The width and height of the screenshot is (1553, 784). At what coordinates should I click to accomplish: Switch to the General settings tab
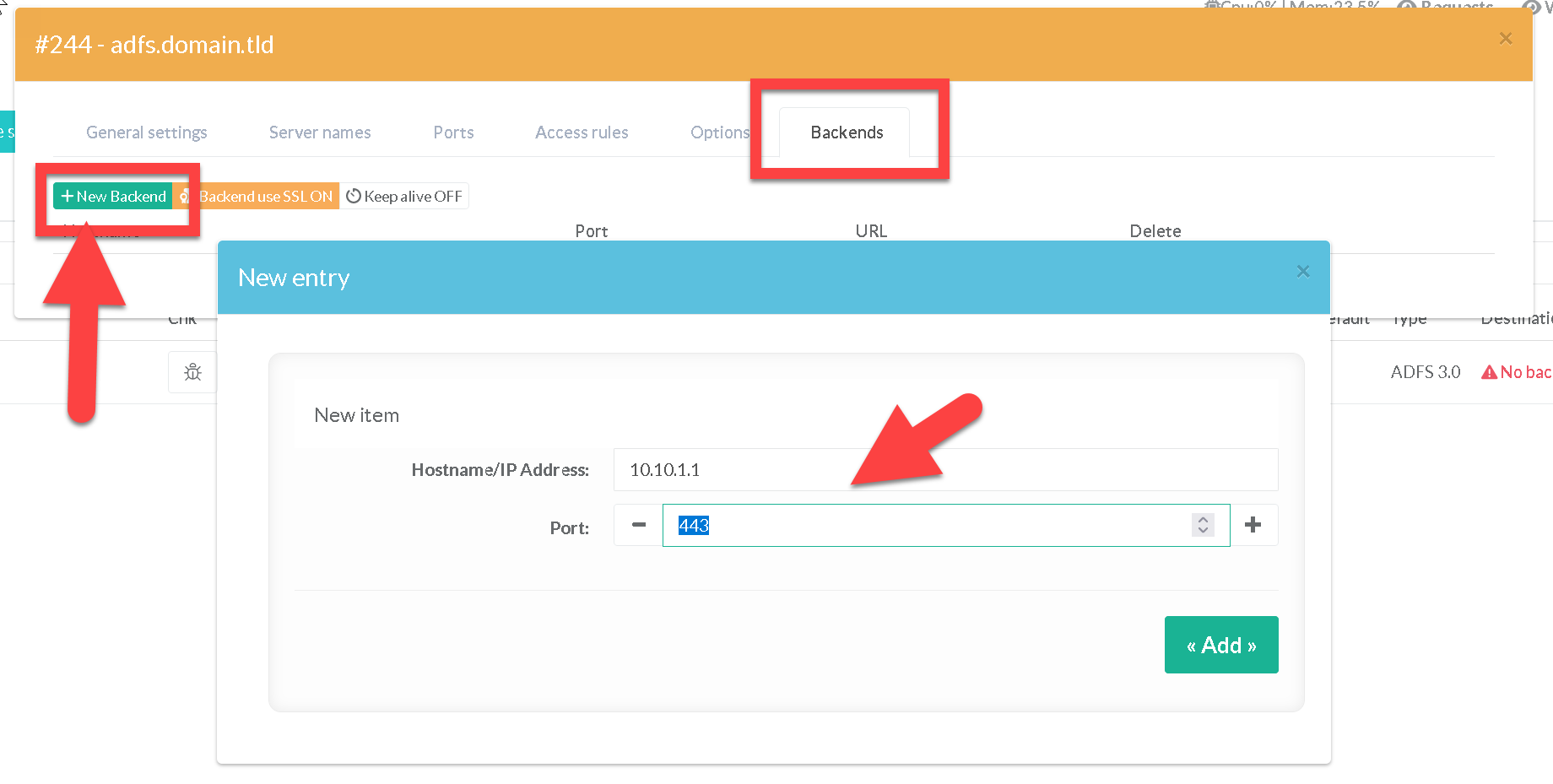[147, 132]
